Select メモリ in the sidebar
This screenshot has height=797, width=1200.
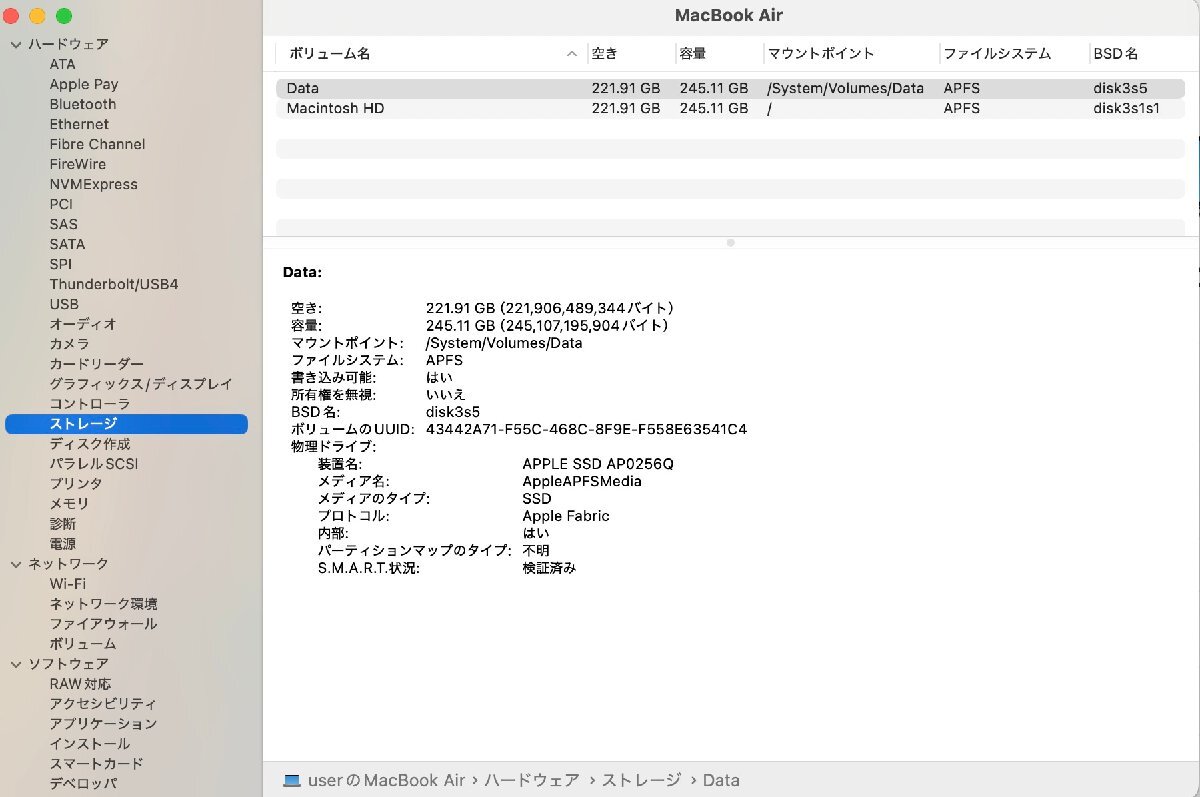click(x=69, y=504)
